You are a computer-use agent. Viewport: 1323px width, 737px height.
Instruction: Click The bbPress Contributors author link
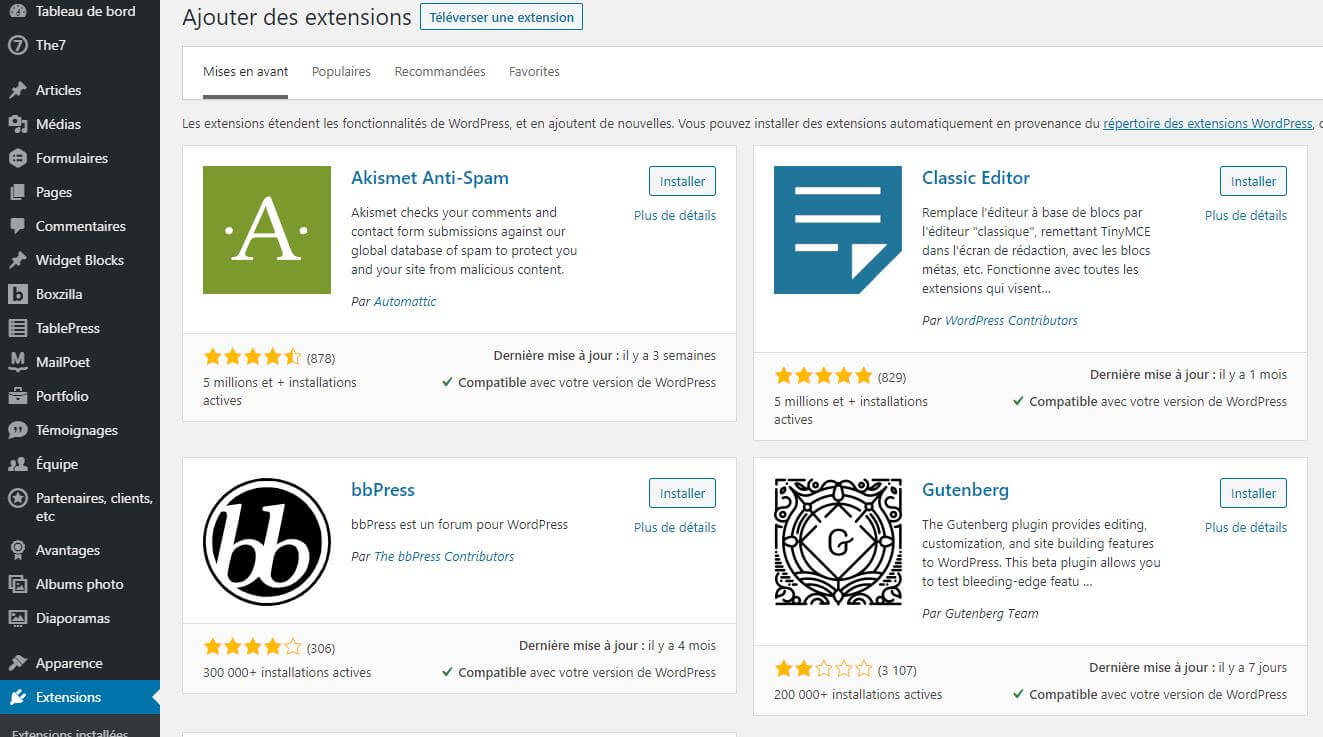pyautogui.click(x=444, y=556)
